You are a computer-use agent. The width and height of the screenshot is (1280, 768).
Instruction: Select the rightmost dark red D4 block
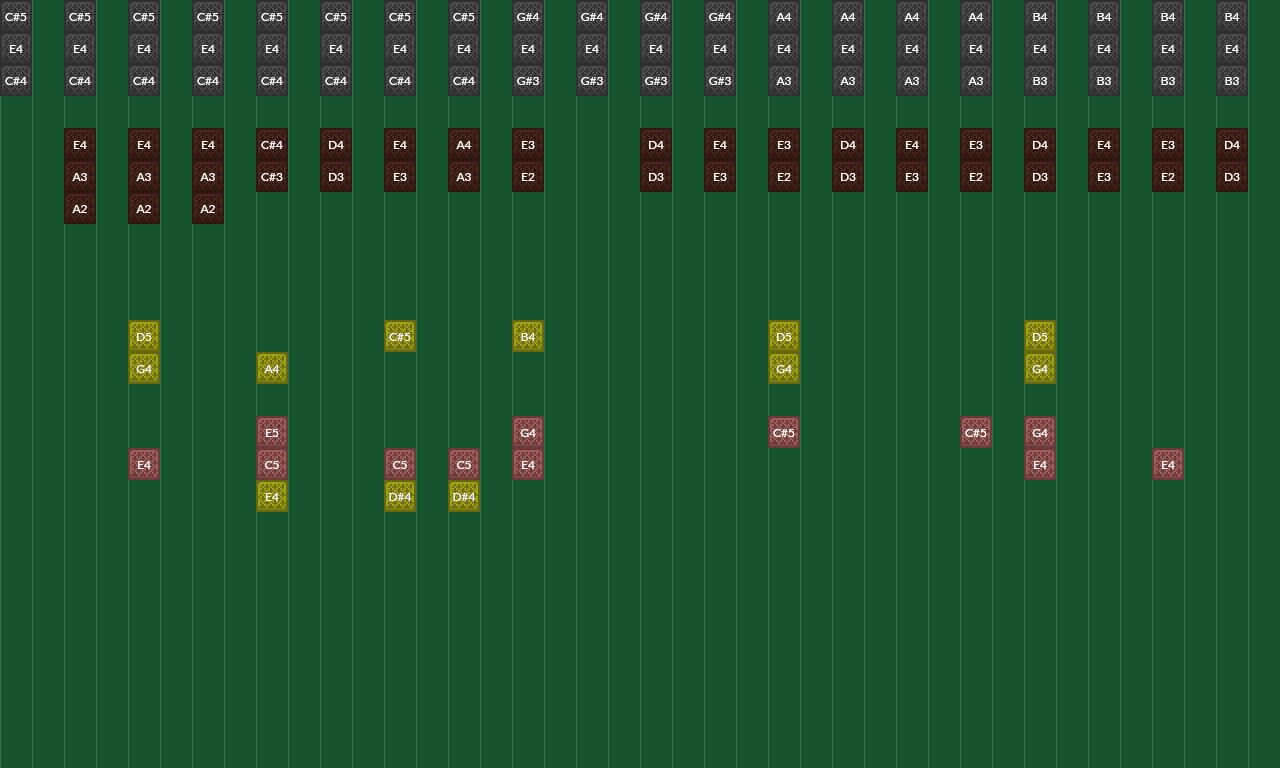click(1232, 145)
